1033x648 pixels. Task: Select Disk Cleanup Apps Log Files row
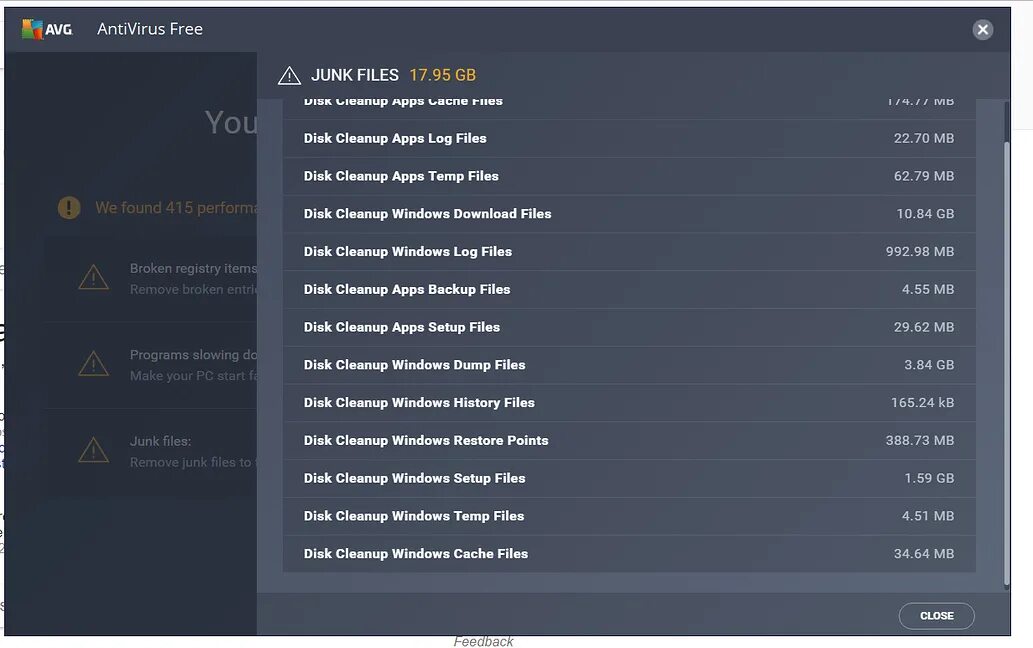[x=629, y=138]
